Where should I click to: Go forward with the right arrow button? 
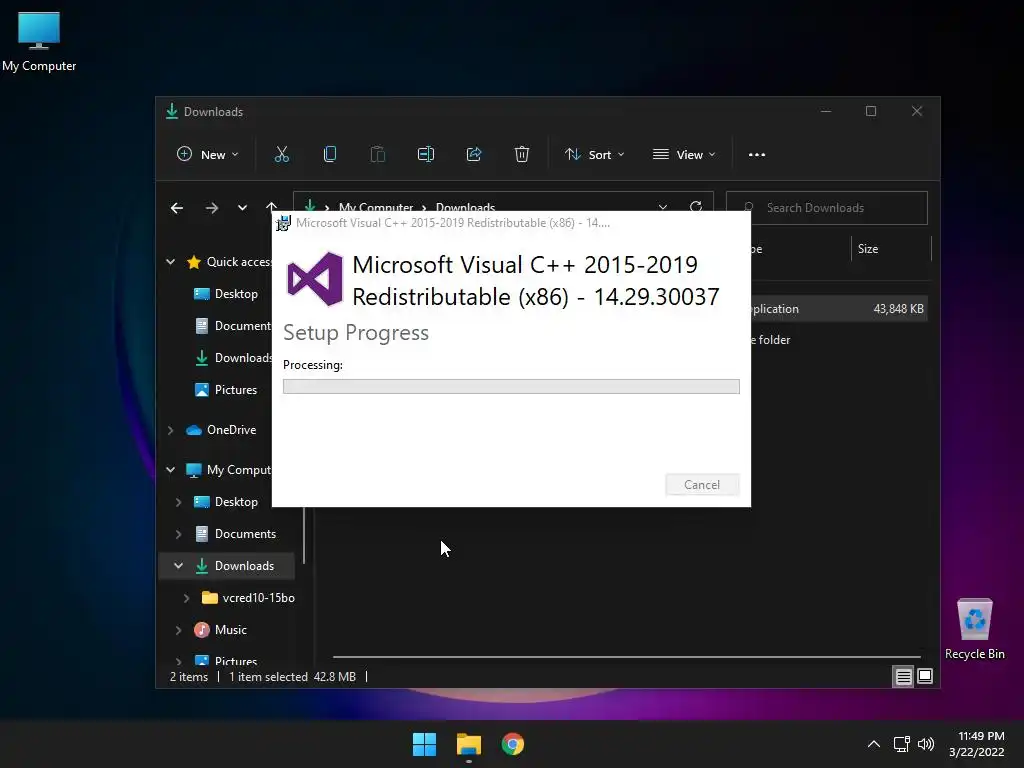pos(212,208)
